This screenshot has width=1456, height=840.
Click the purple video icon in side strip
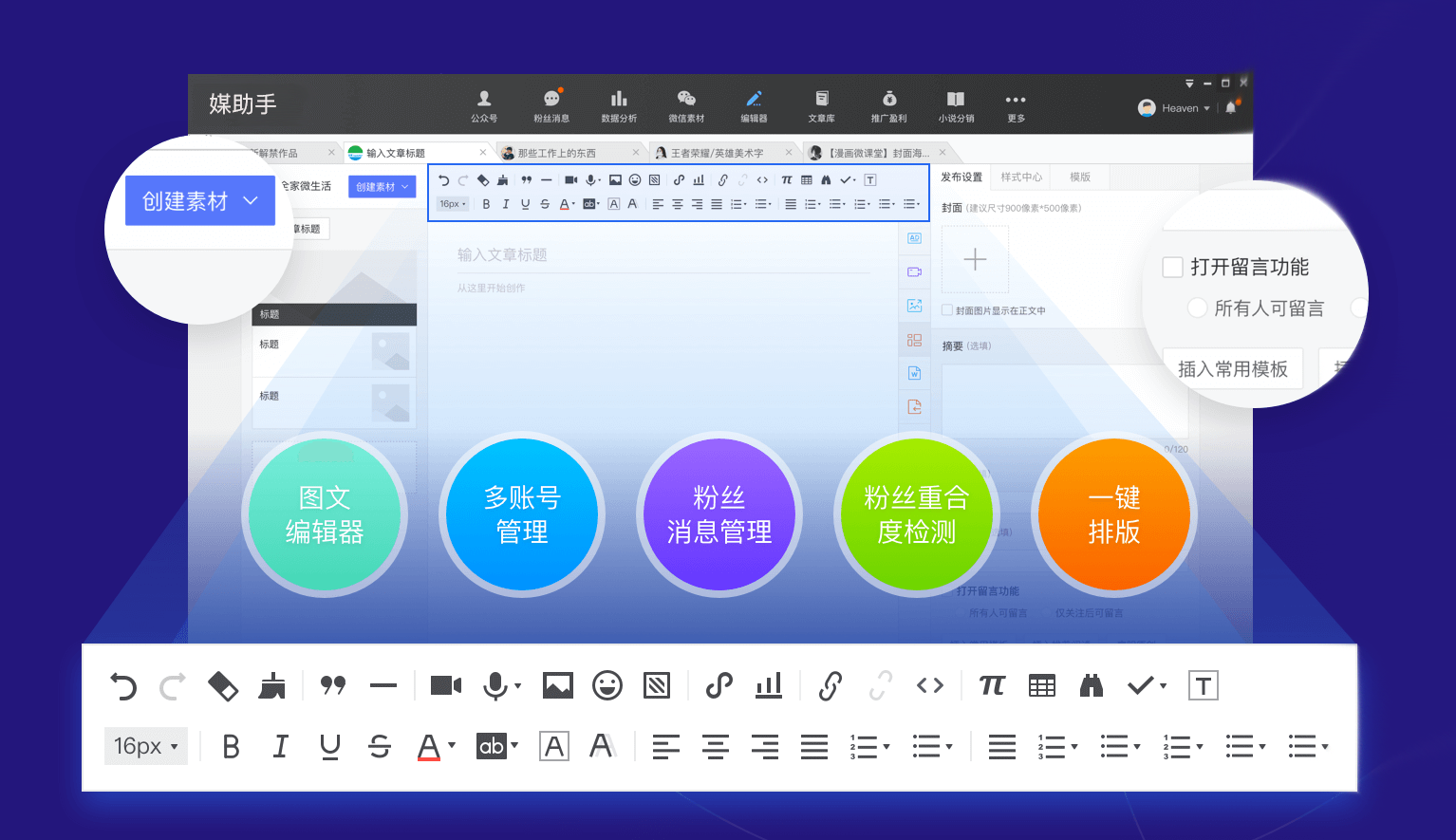(x=915, y=271)
